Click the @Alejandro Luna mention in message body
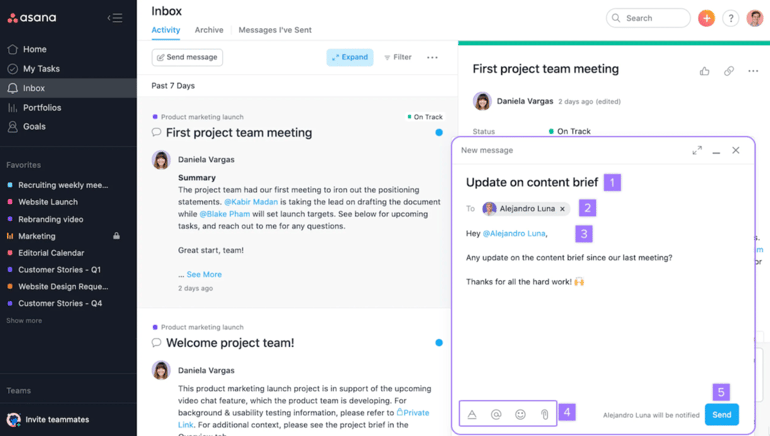This screenshot has height=436, width=770. tap(514, 234)
